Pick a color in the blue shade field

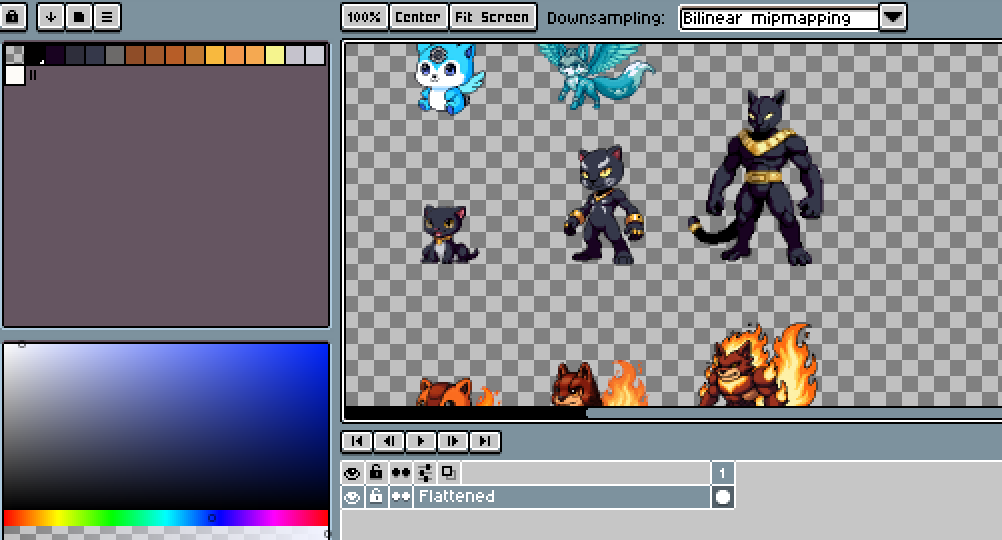[x=166, y=426]
